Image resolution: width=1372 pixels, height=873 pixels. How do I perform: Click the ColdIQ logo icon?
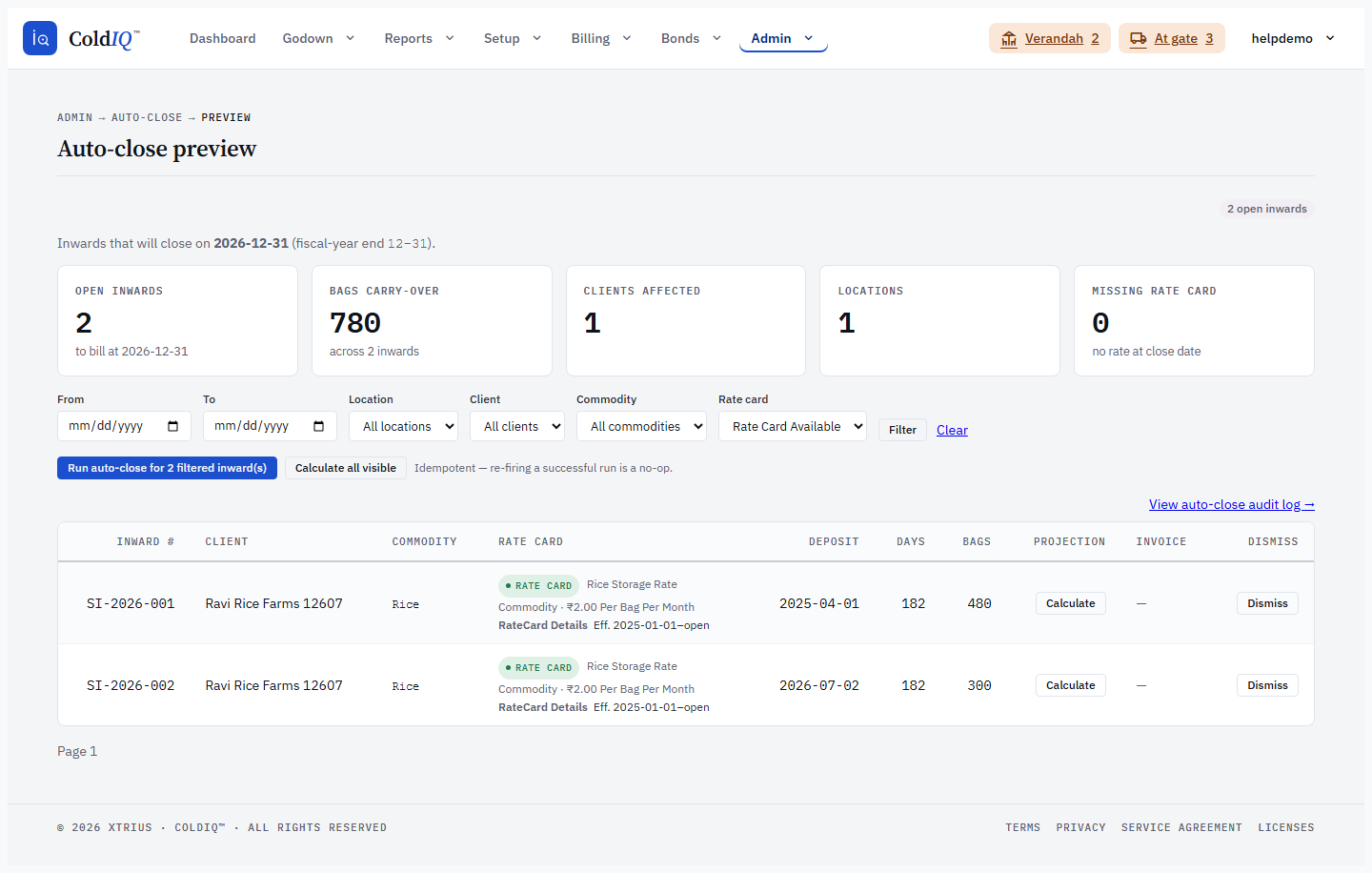click(40, 38)
